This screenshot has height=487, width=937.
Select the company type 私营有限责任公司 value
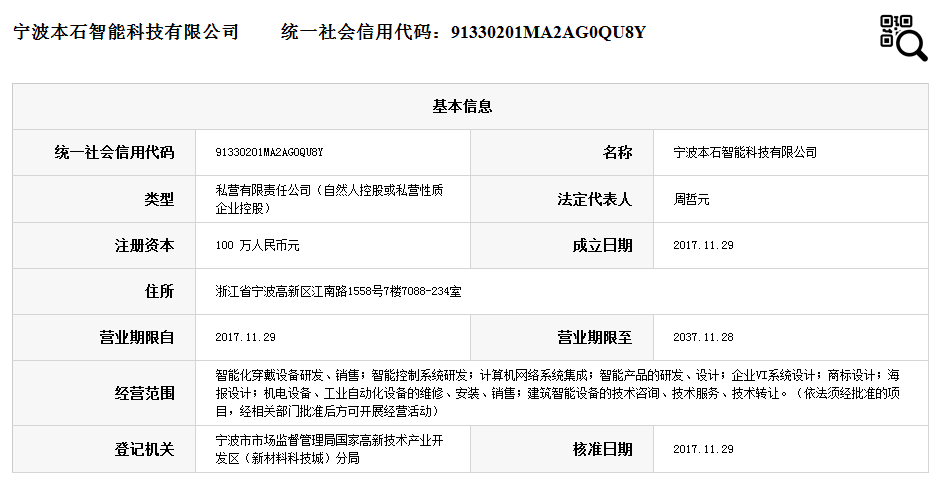pyautogui.click(x=329, y=199)
